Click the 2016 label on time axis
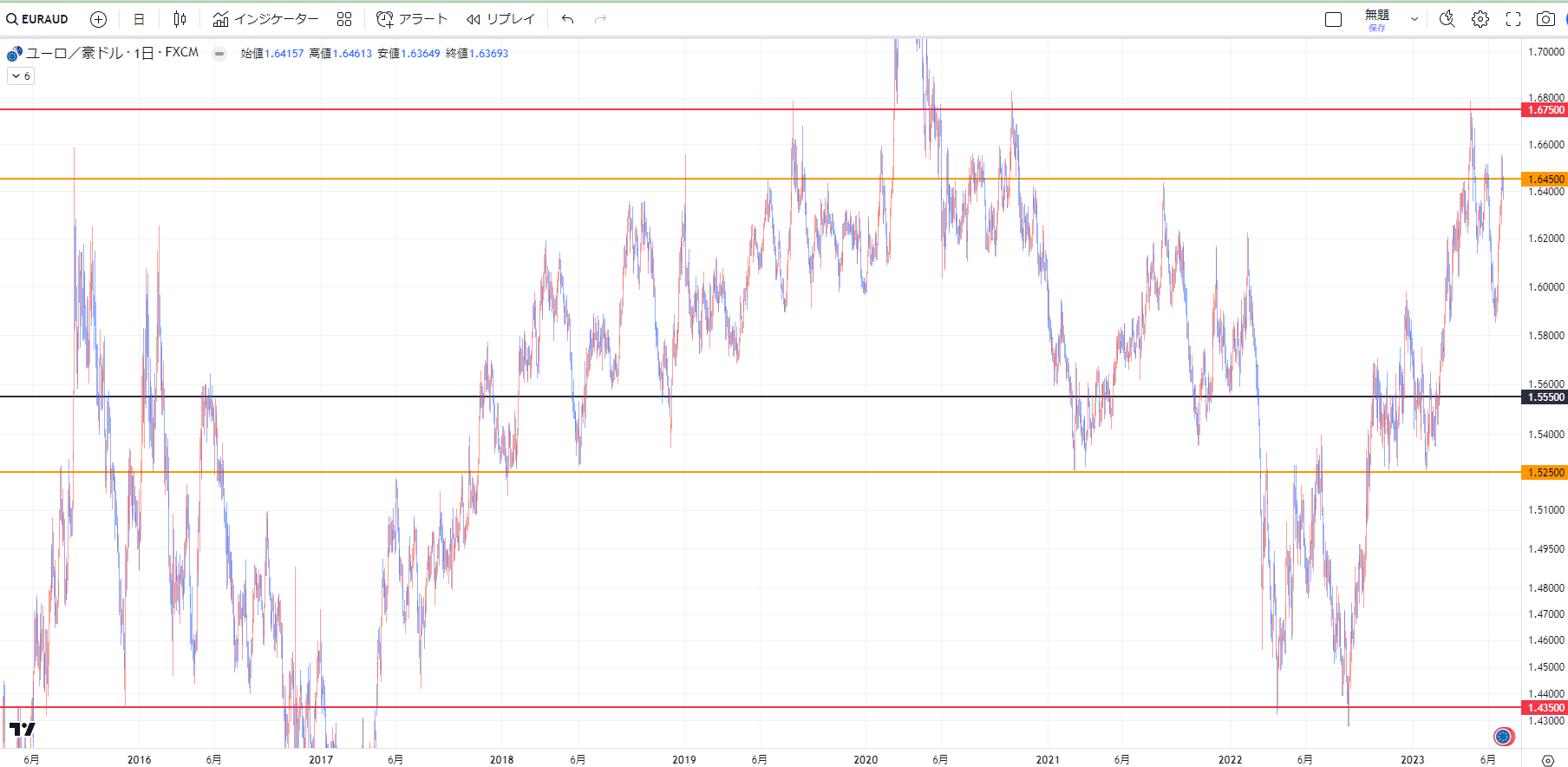 pos(139,760)
